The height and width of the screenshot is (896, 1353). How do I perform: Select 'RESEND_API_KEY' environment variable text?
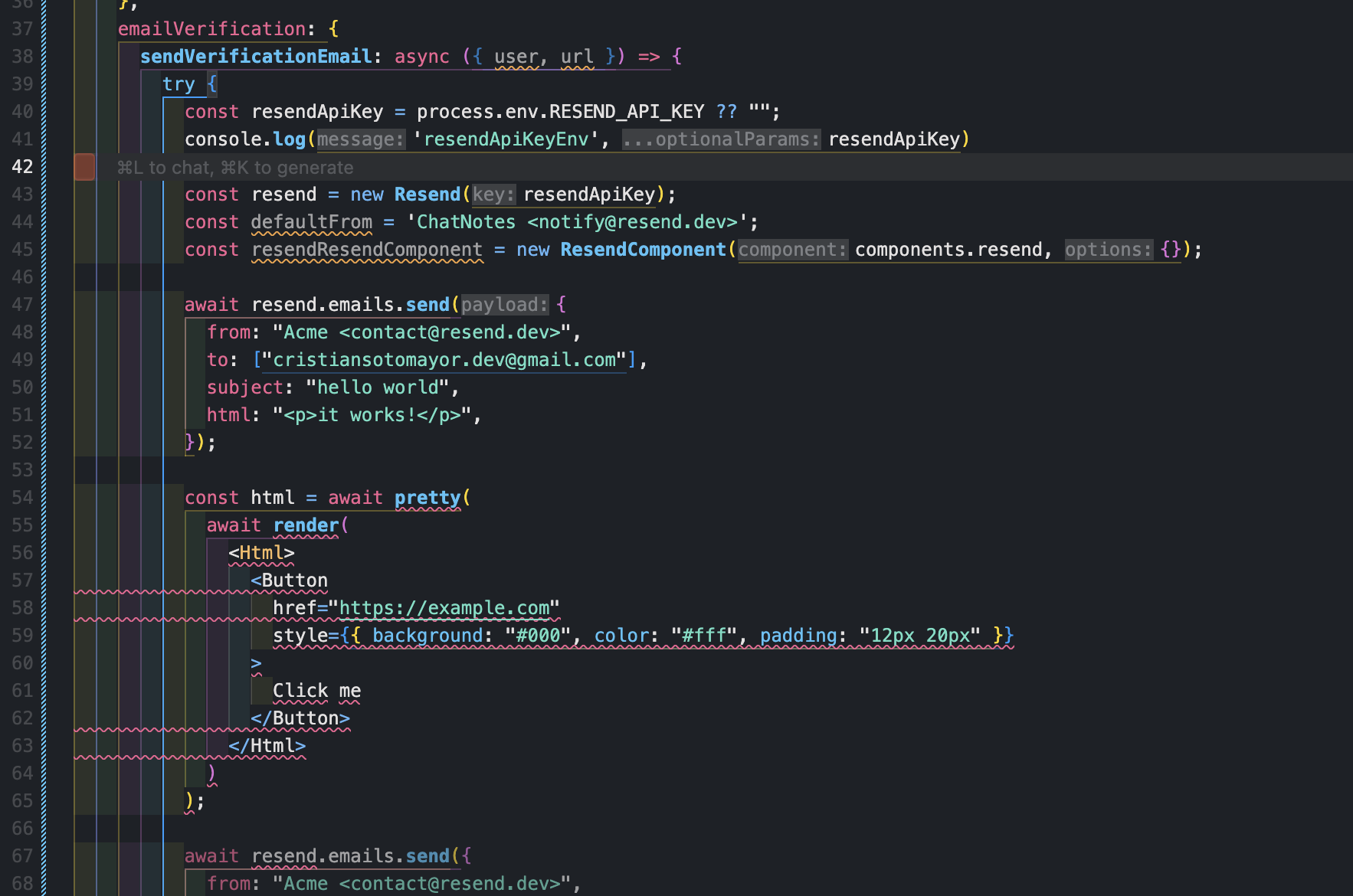(x=627, y=112)
